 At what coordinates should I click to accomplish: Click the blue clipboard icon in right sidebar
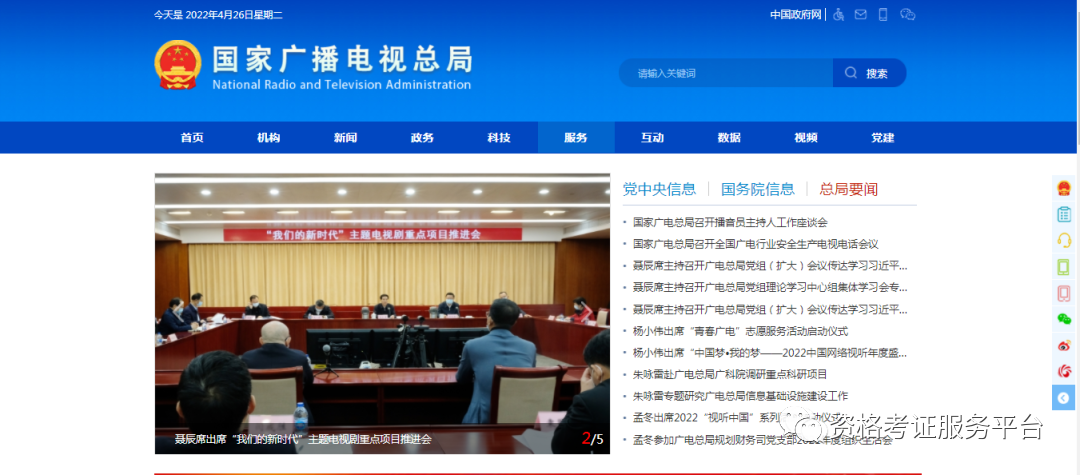tap(1064, 214)
